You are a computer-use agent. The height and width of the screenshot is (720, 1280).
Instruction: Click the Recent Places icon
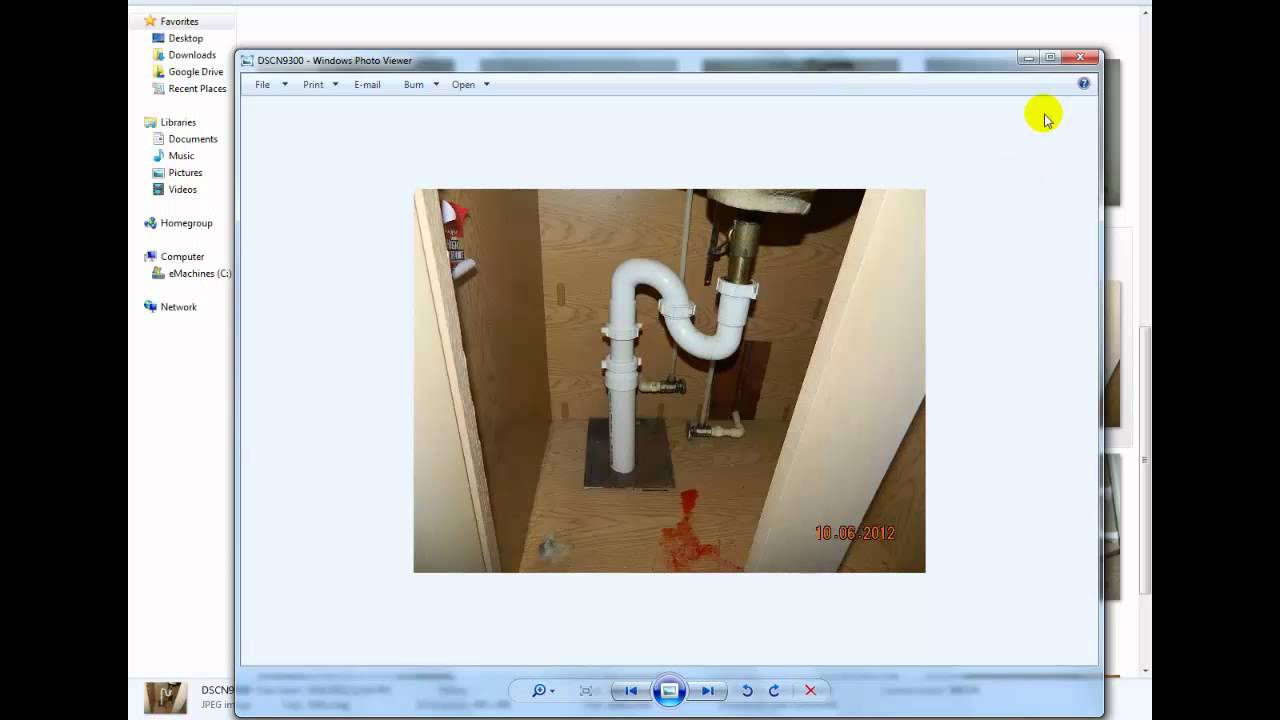click(x=158, y=89)
